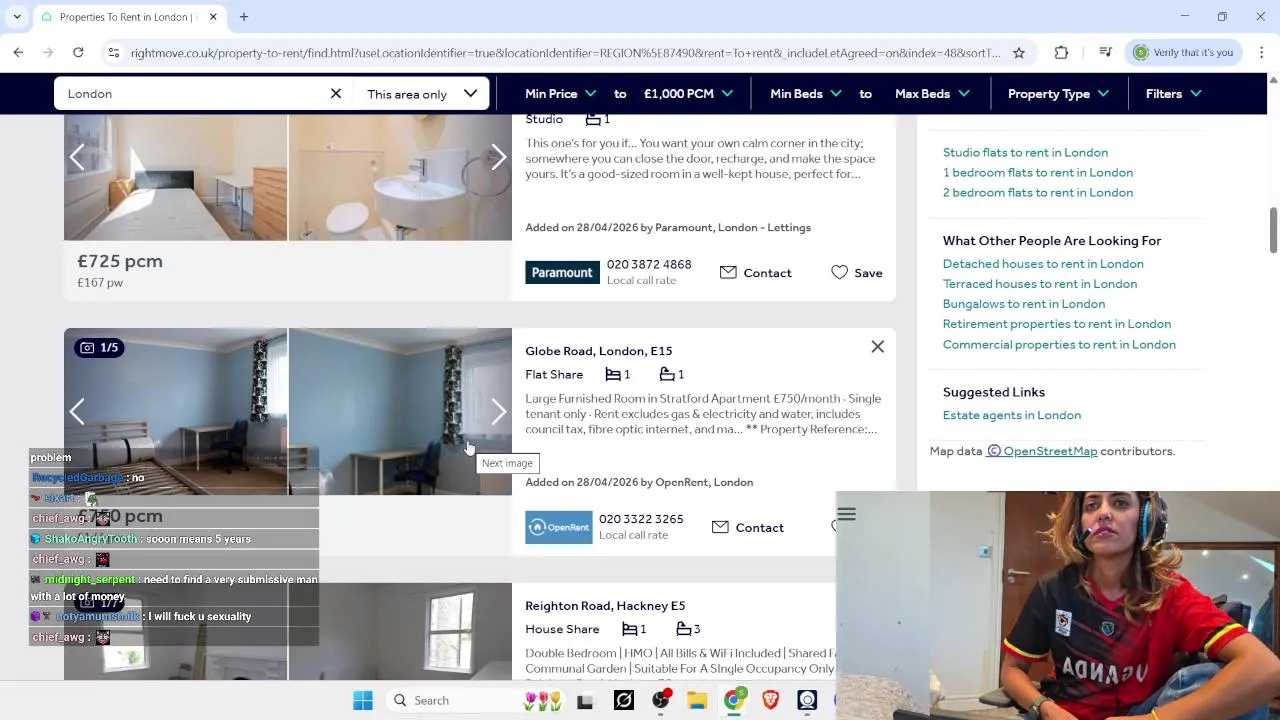1280x720 pixels.
Task: Show previous image on Globe Road listing
Action: pos(77,412)
